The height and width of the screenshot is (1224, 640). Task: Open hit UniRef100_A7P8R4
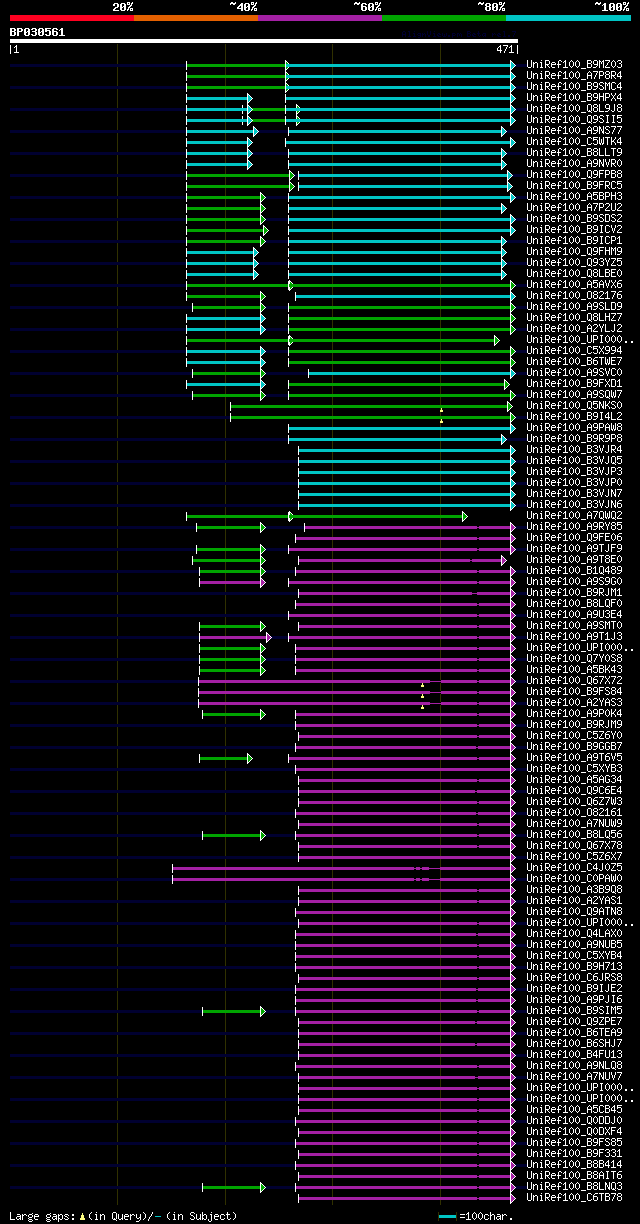click(574, 76)
